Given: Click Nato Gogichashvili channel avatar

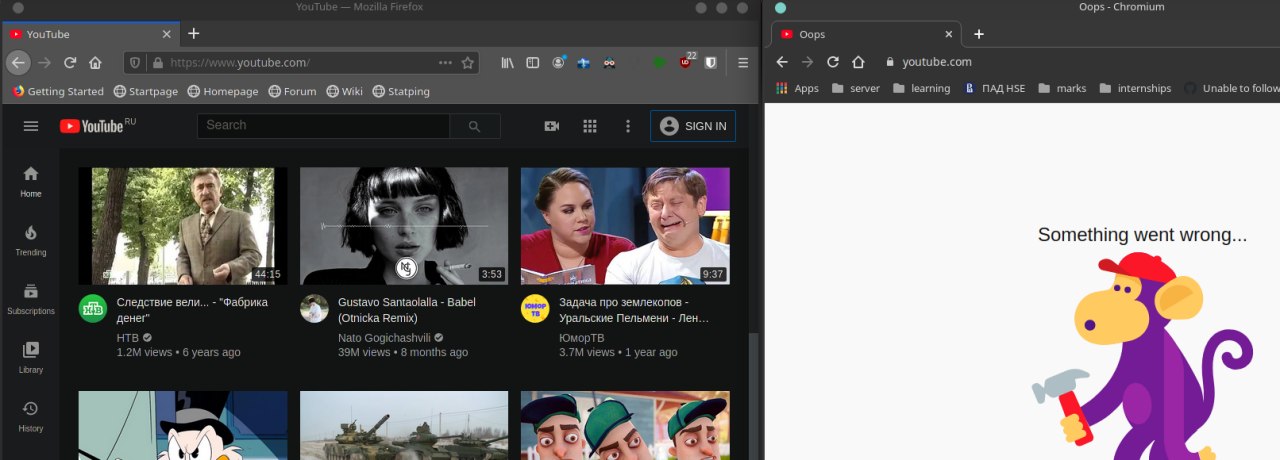Looking at the screenshot, I should [314, 309].
